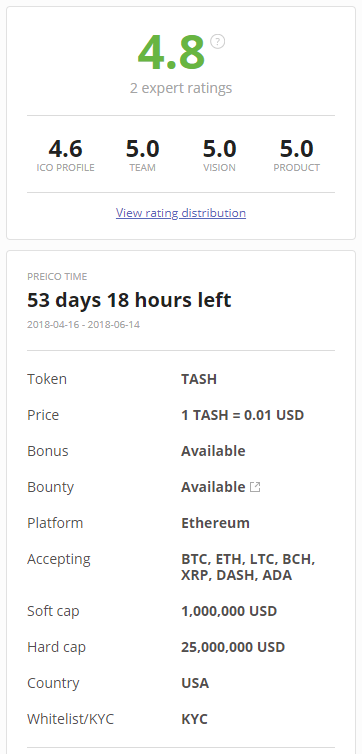The width and height of the screenshot is (362, 754).
Task: Click the Bonus Available value
Action: click(x=213, y=451)
